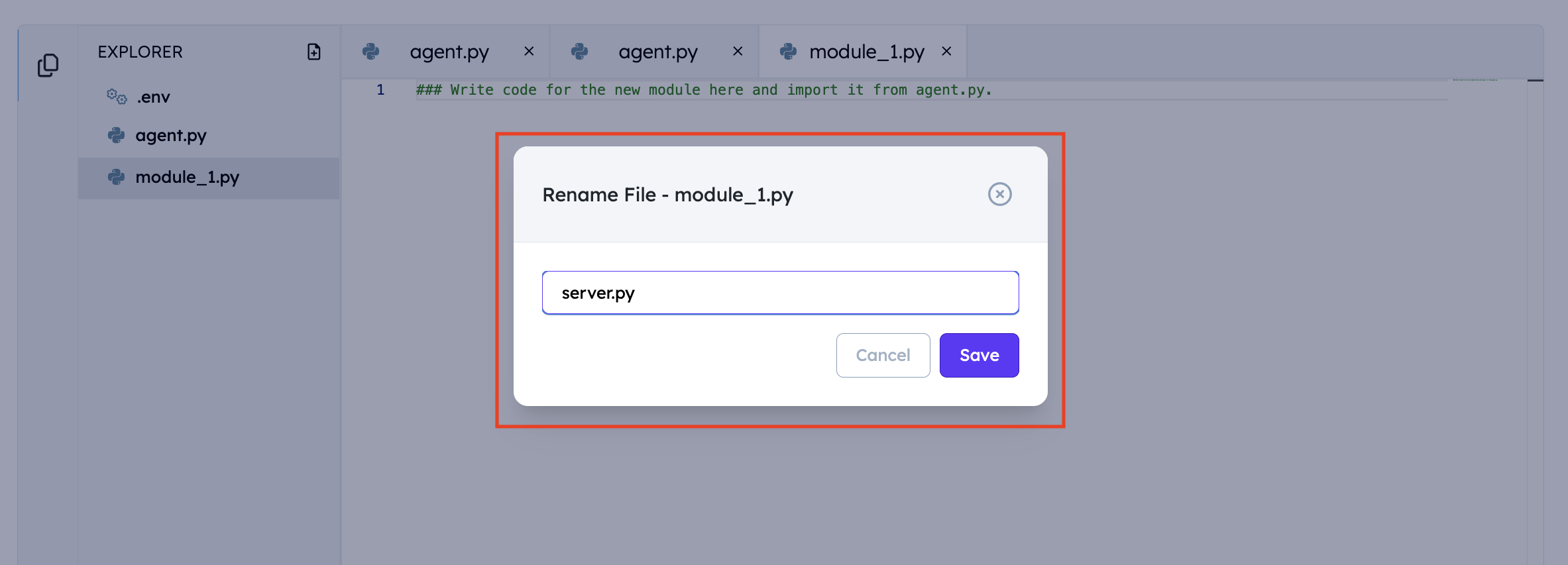Switch to the first agent.py tab
1568x565 pixels.
(445, 52)
